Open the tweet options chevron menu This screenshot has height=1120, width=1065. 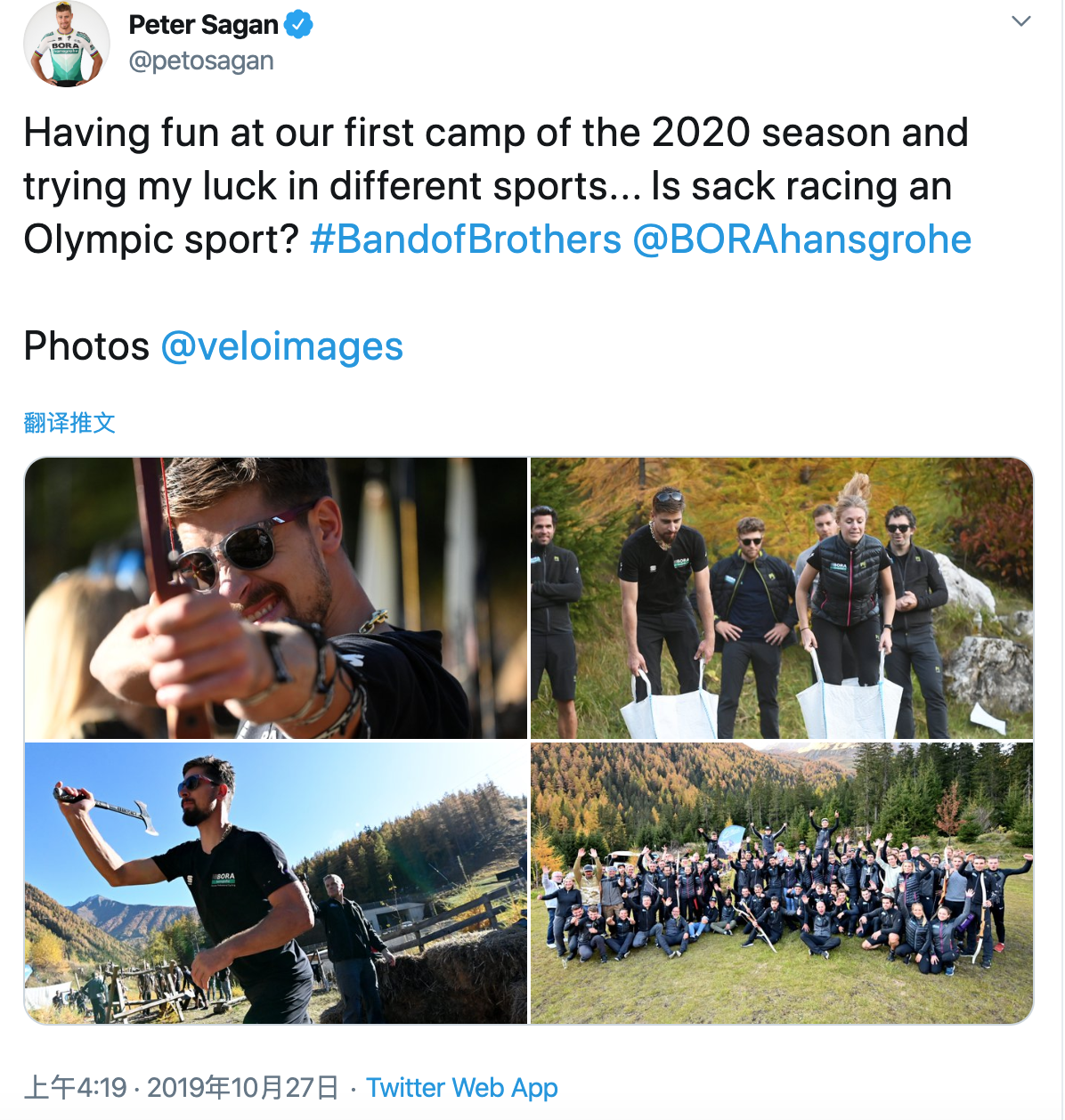(1021, 21)
